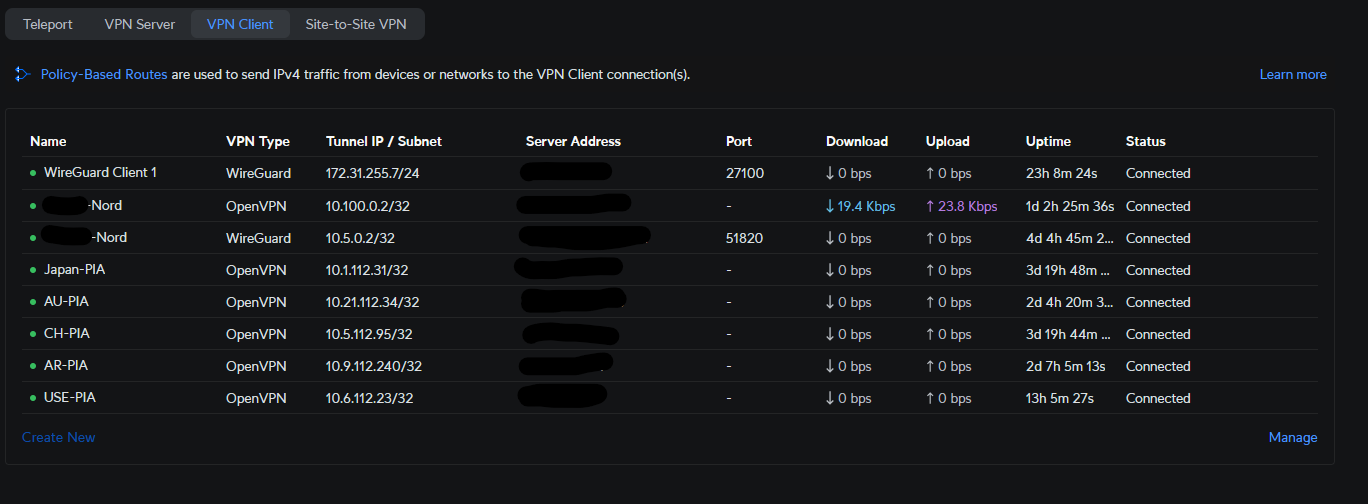The width and height of the screenshot is (1368, 504).
Task: Select the AR-PIA client row
Action: click(670, 366)
